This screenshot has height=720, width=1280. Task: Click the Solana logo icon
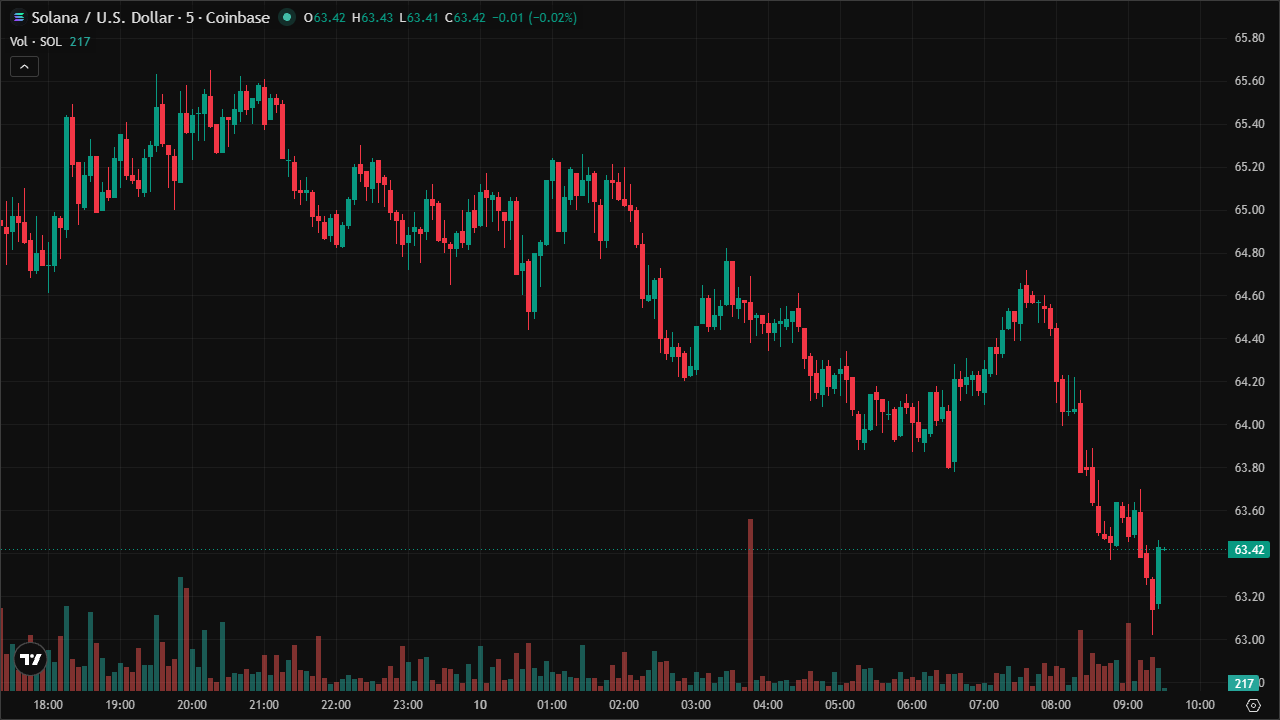18,17
